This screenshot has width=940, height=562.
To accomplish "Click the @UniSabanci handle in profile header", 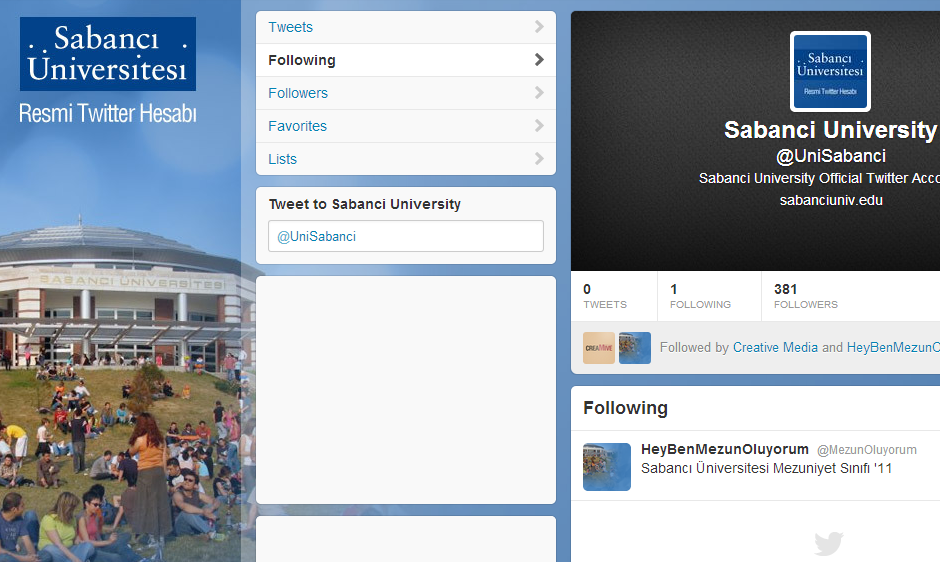I will pos(830,156).
